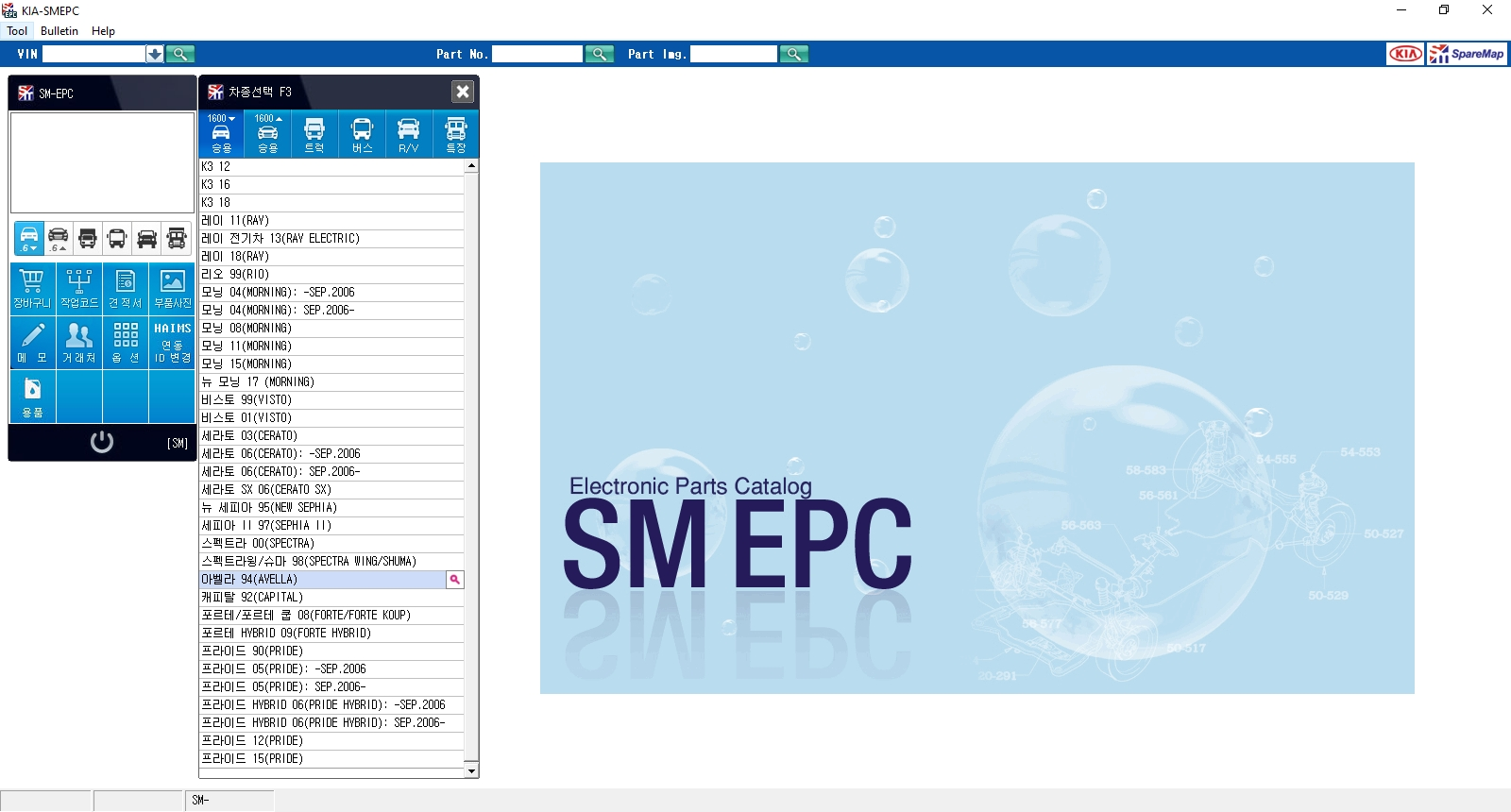1511x812 pixels.
Task: Open the 옵션 options grid
Action: 126,343
